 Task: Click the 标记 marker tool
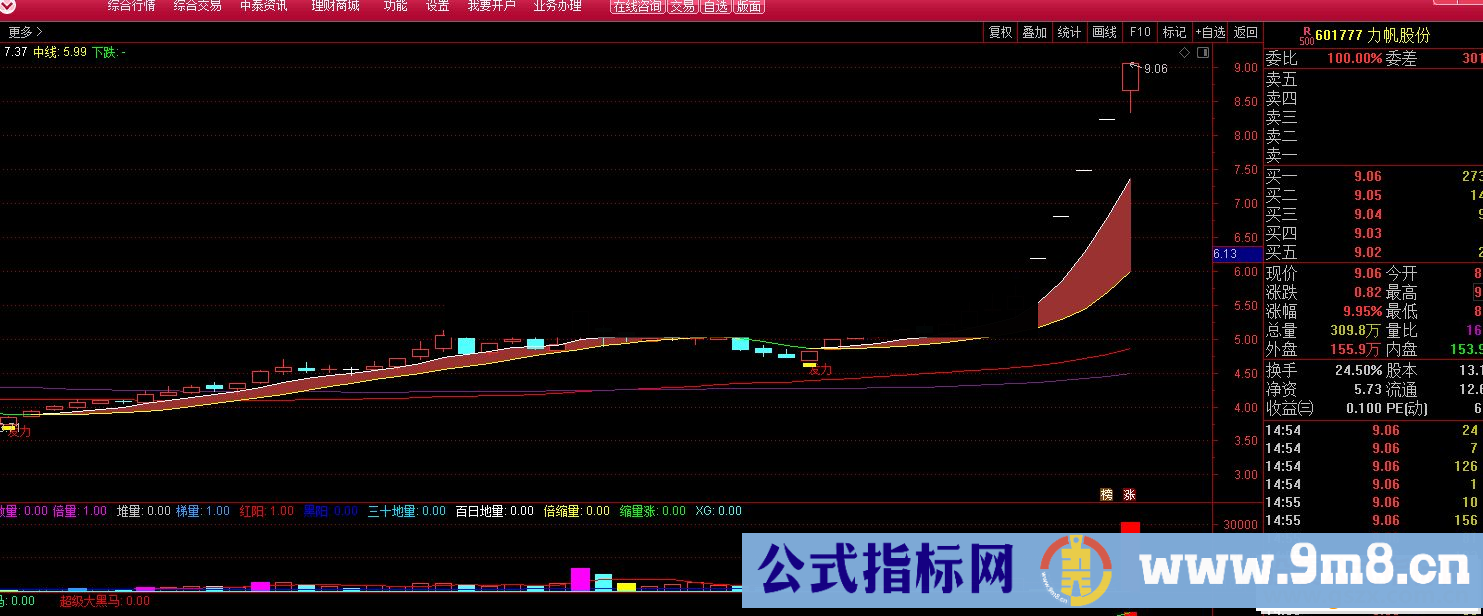click(1173, 32)
